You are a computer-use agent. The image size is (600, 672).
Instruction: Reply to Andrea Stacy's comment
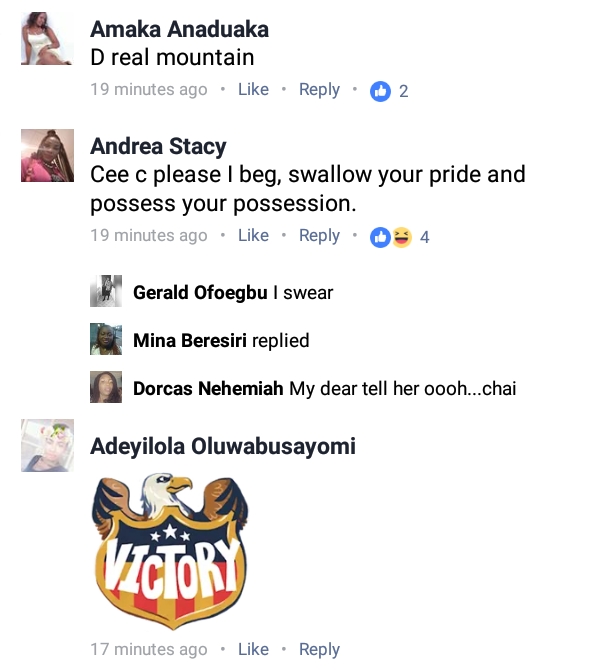pyautogui.click(x=319, y=236)
